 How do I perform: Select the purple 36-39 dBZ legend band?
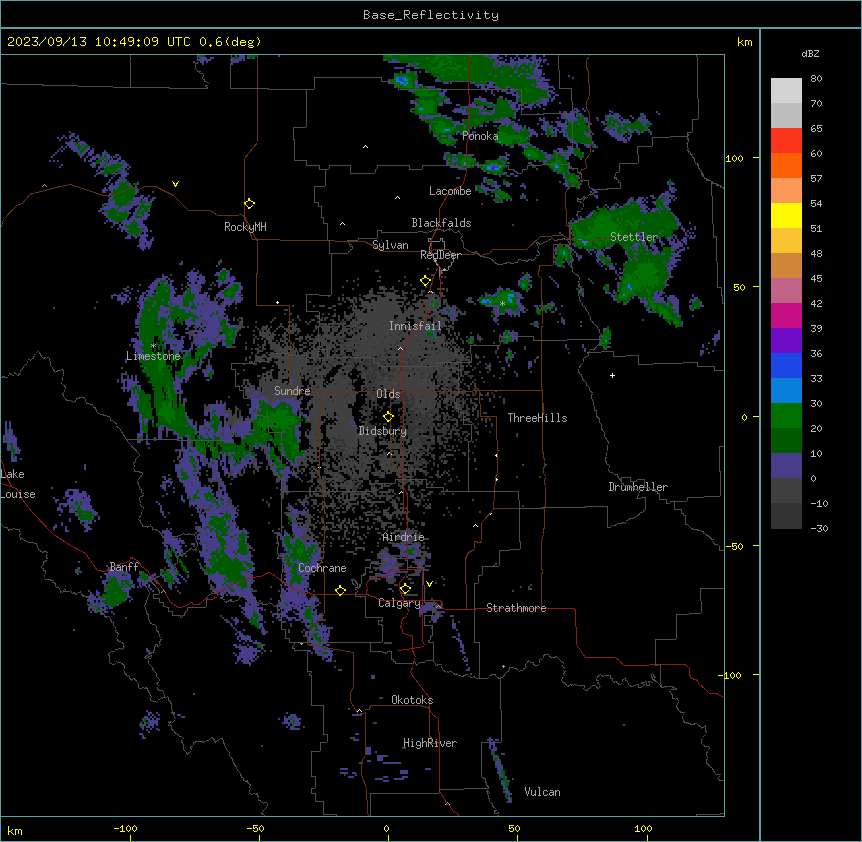tap(786, 340)
